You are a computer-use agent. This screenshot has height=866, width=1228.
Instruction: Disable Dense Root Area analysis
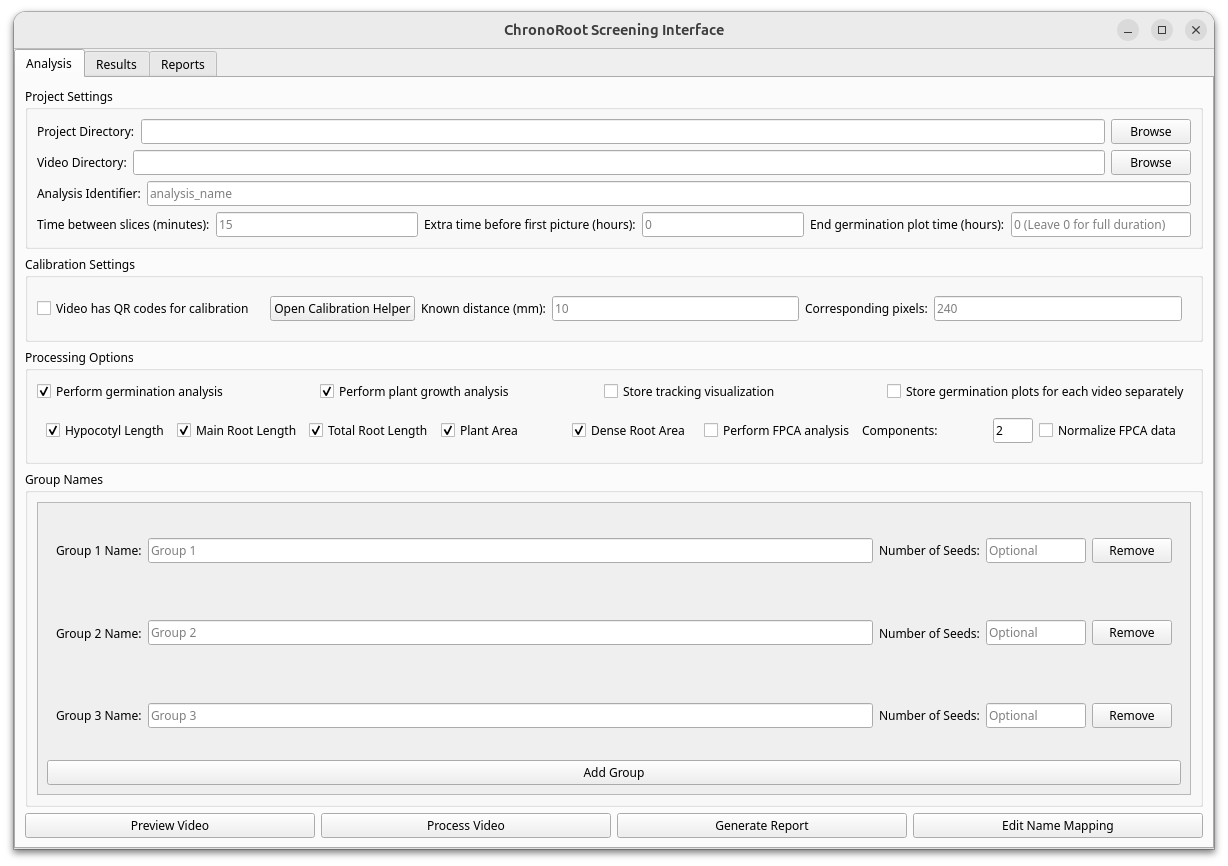(579, 430)
